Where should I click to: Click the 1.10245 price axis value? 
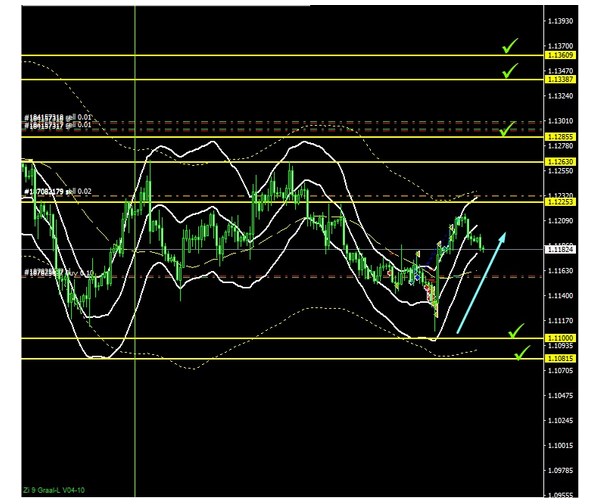[560, 420]
